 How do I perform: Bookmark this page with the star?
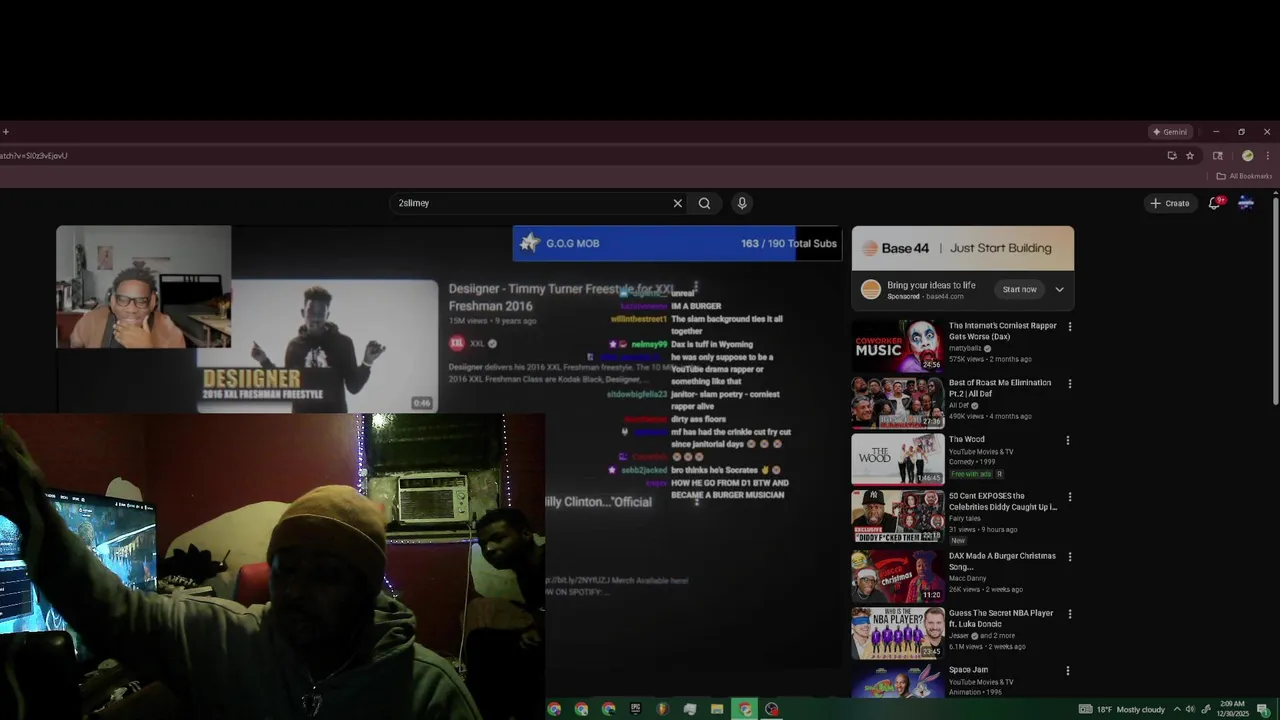click(x=1190, y=156)
